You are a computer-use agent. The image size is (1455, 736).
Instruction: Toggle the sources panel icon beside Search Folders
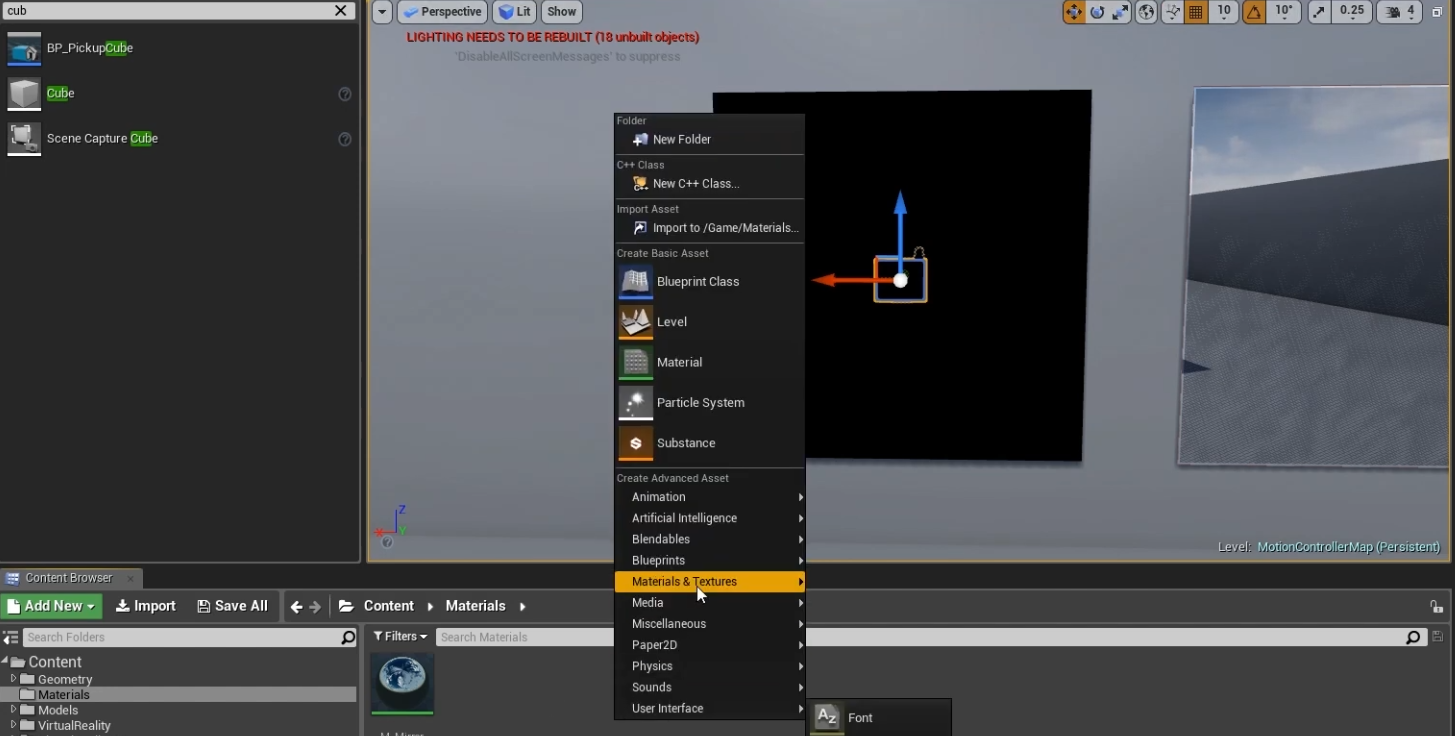[11, 637]
